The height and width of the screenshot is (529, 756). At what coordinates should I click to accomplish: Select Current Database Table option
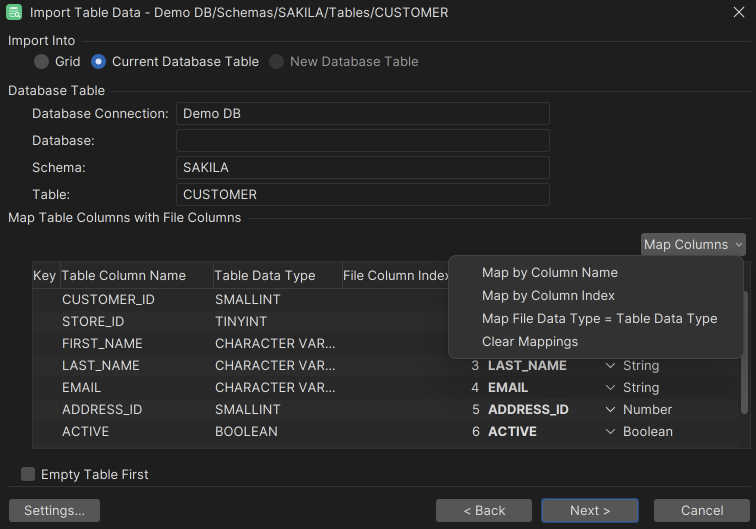point(98,61)
